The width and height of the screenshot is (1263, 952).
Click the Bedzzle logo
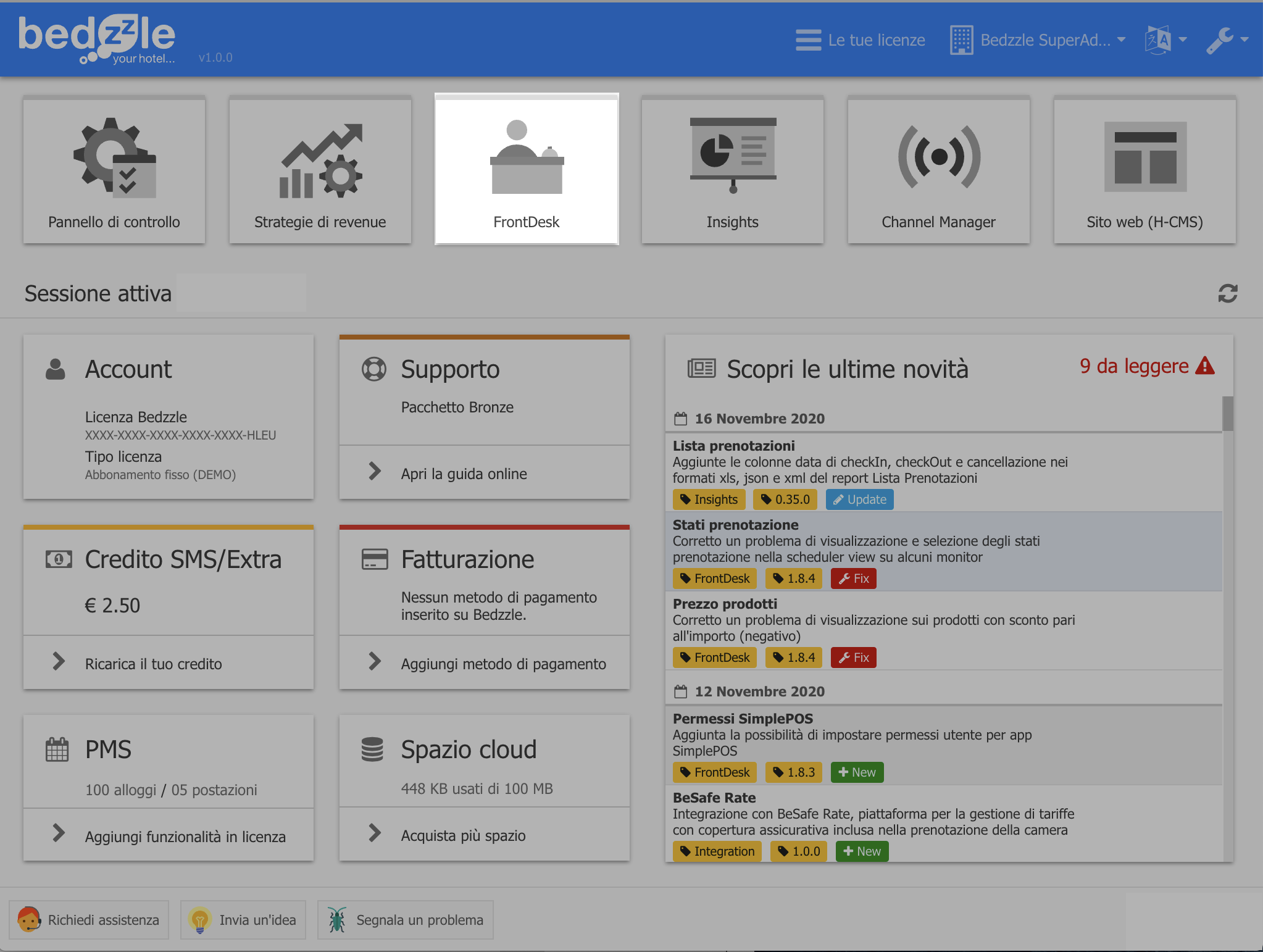pos(97,40)
